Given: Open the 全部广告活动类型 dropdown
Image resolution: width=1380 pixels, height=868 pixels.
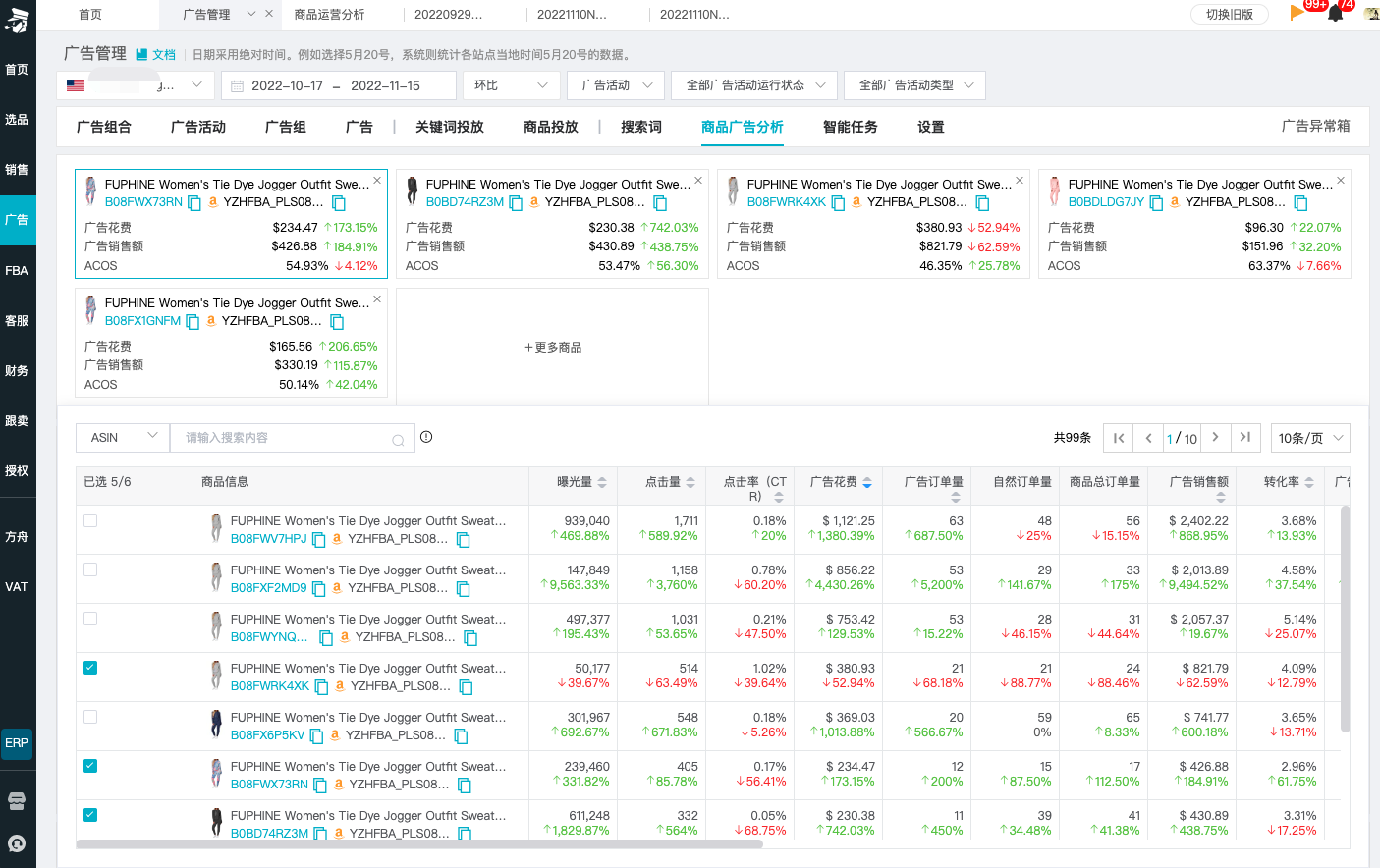Looking at the screenshot, I should 914,85.
